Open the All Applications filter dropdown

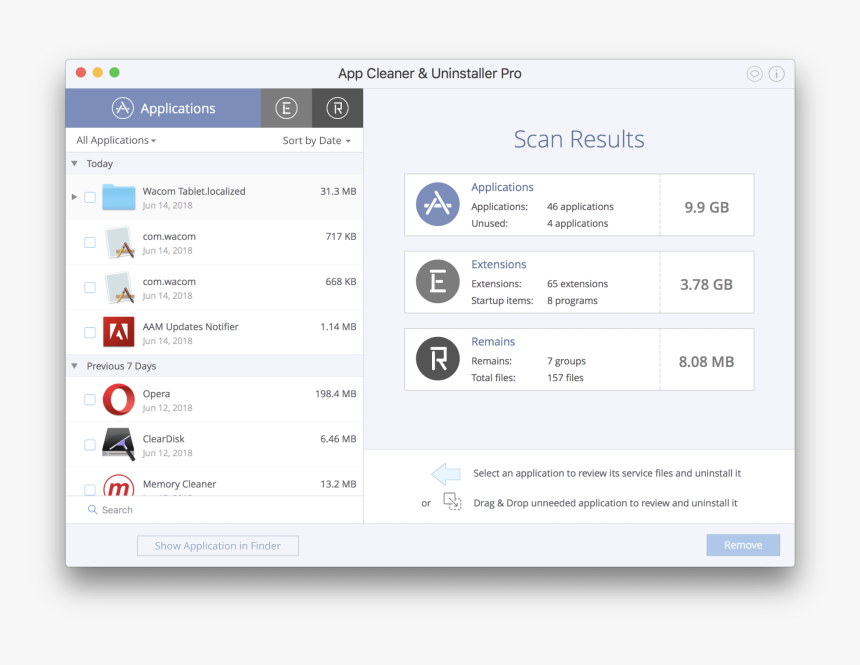[x=116, y=140]
